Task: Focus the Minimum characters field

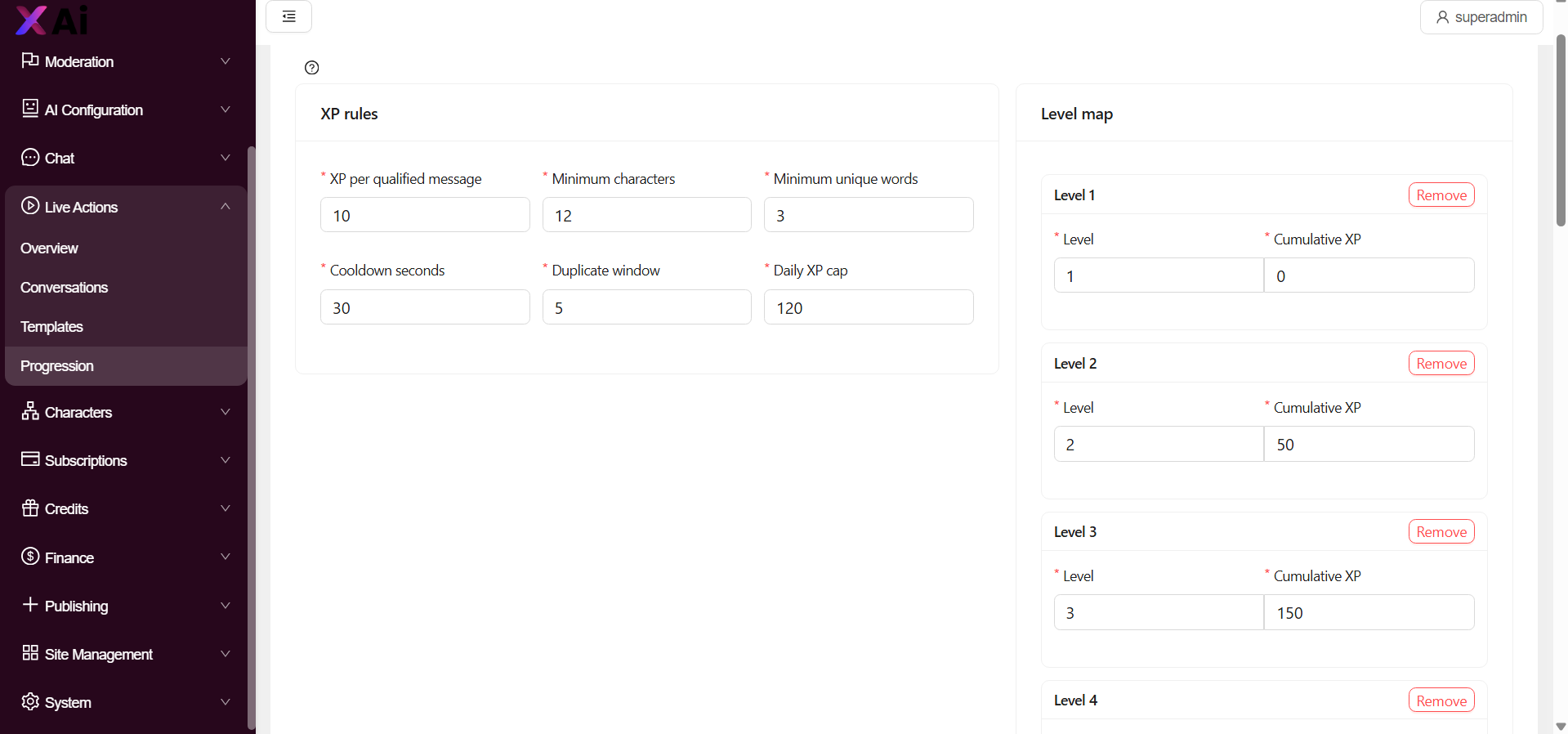Action: pos(647,215)
